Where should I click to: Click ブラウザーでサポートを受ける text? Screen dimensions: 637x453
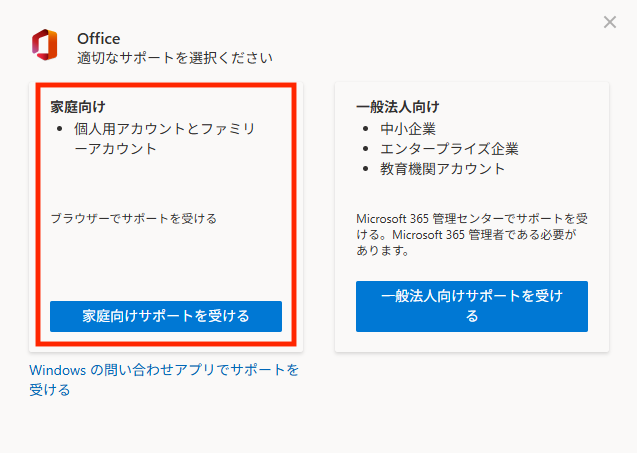134,219
